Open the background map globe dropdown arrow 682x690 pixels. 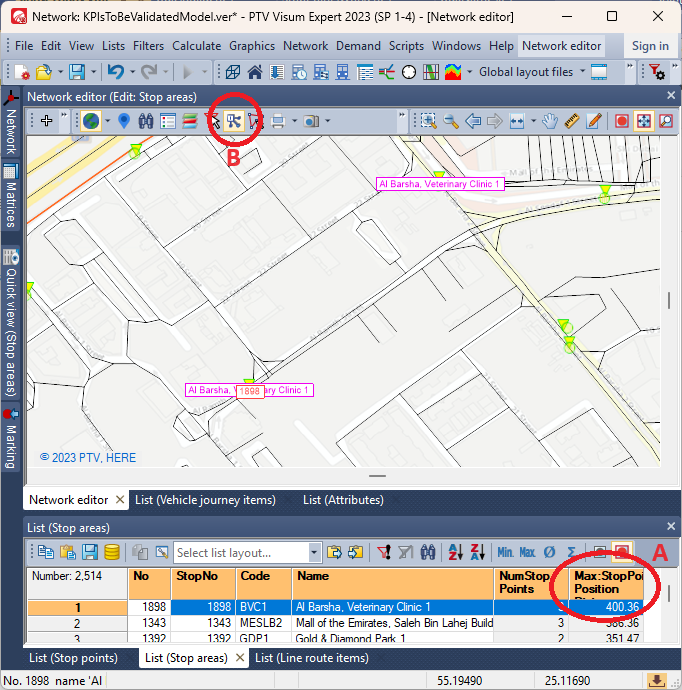click(x=108, y=121)
